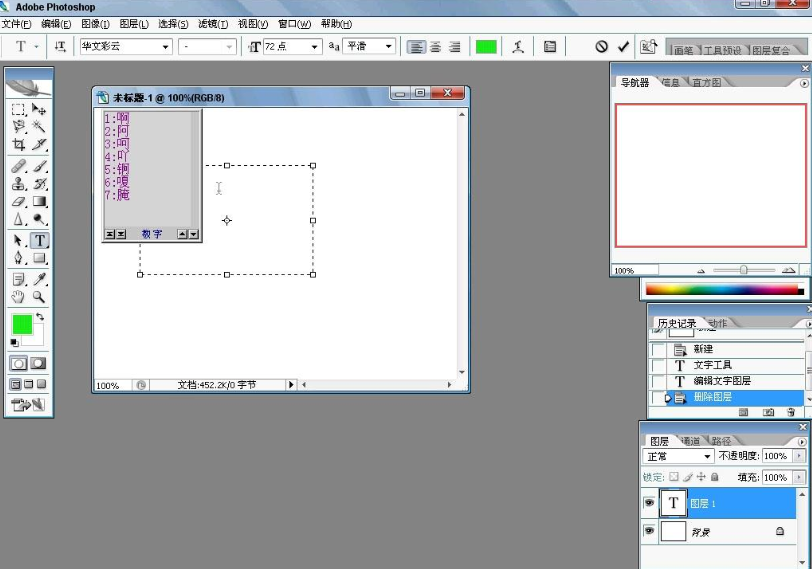
Task: Open the Type tool preset picker arrow
Action: pos(36,47)
